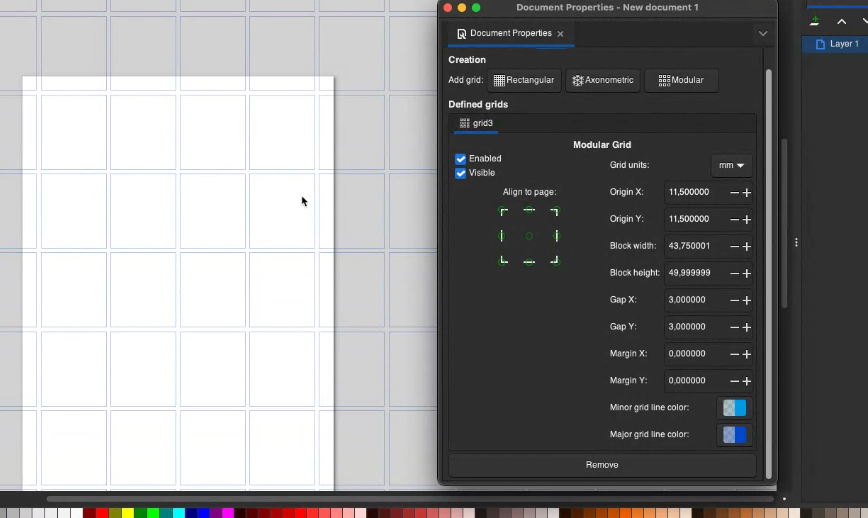868x518 pixels.
Task: Pick the magenta swatch in the palette
Action: 228,513
